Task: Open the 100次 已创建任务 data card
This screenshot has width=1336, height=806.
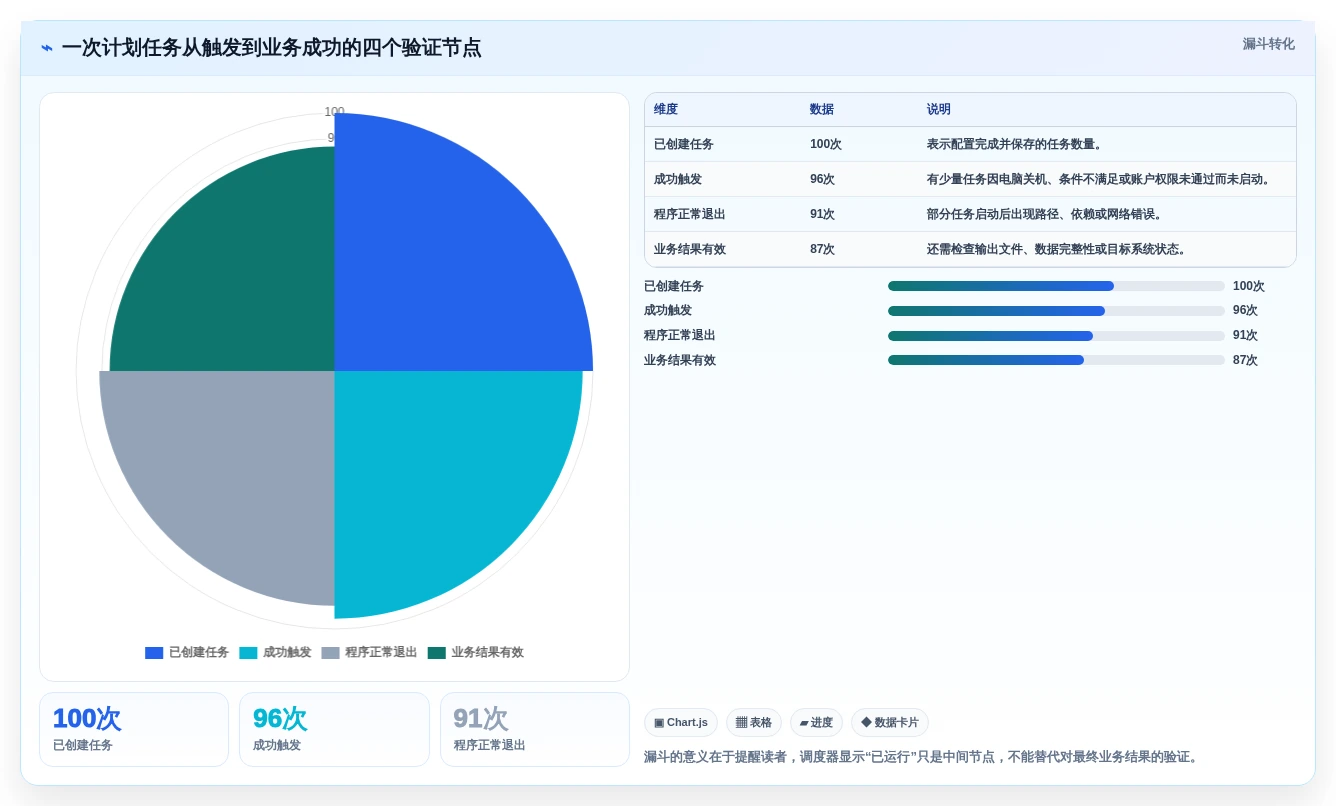Action: pyautogui.click(x=134, y=730)
